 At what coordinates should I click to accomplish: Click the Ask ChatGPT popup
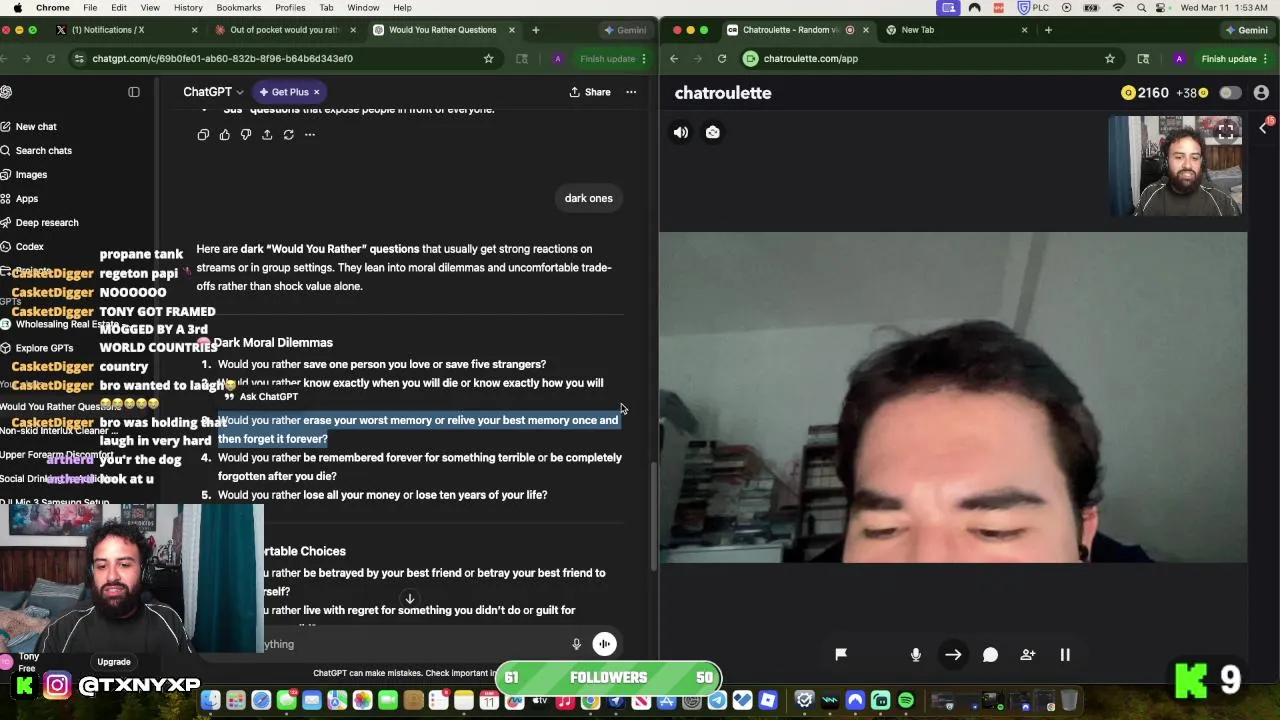(x=262, y=397)
